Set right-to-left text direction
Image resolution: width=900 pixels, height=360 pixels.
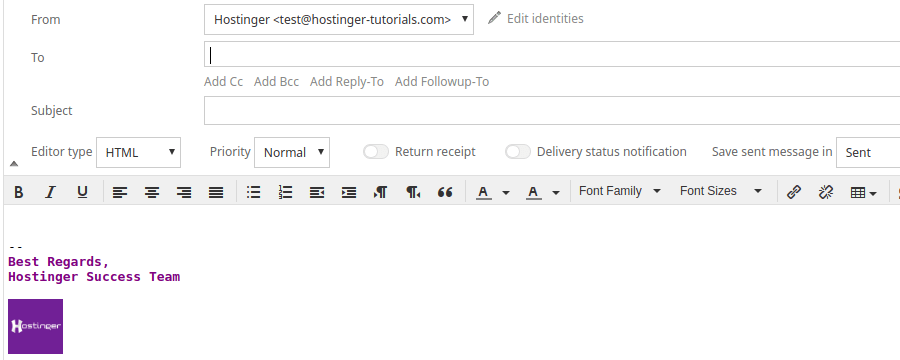tap(413, 192)
